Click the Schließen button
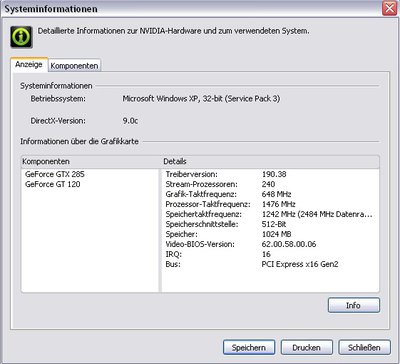Screen dimensions: 400x364 pyautogui.click(x=364, y=348)
